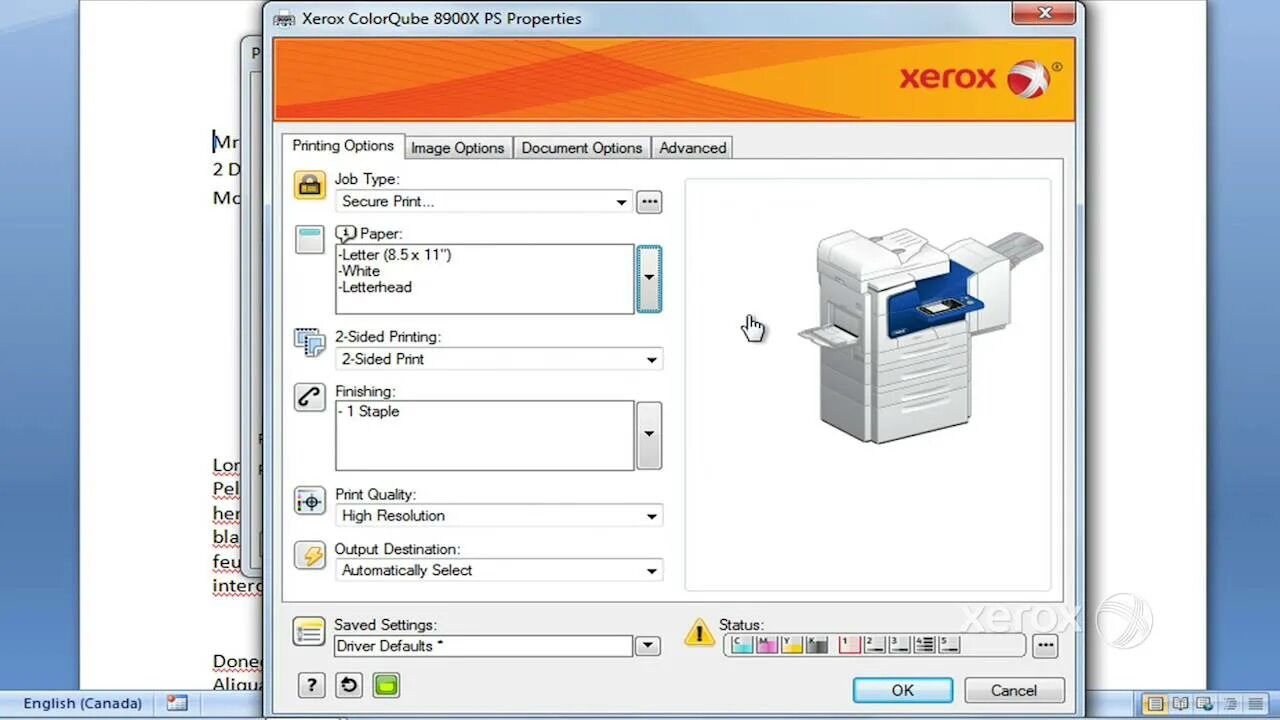Click the magenta M ink level indicator
The height and width of the screenshot is (720, 1280).
(767, 644)
